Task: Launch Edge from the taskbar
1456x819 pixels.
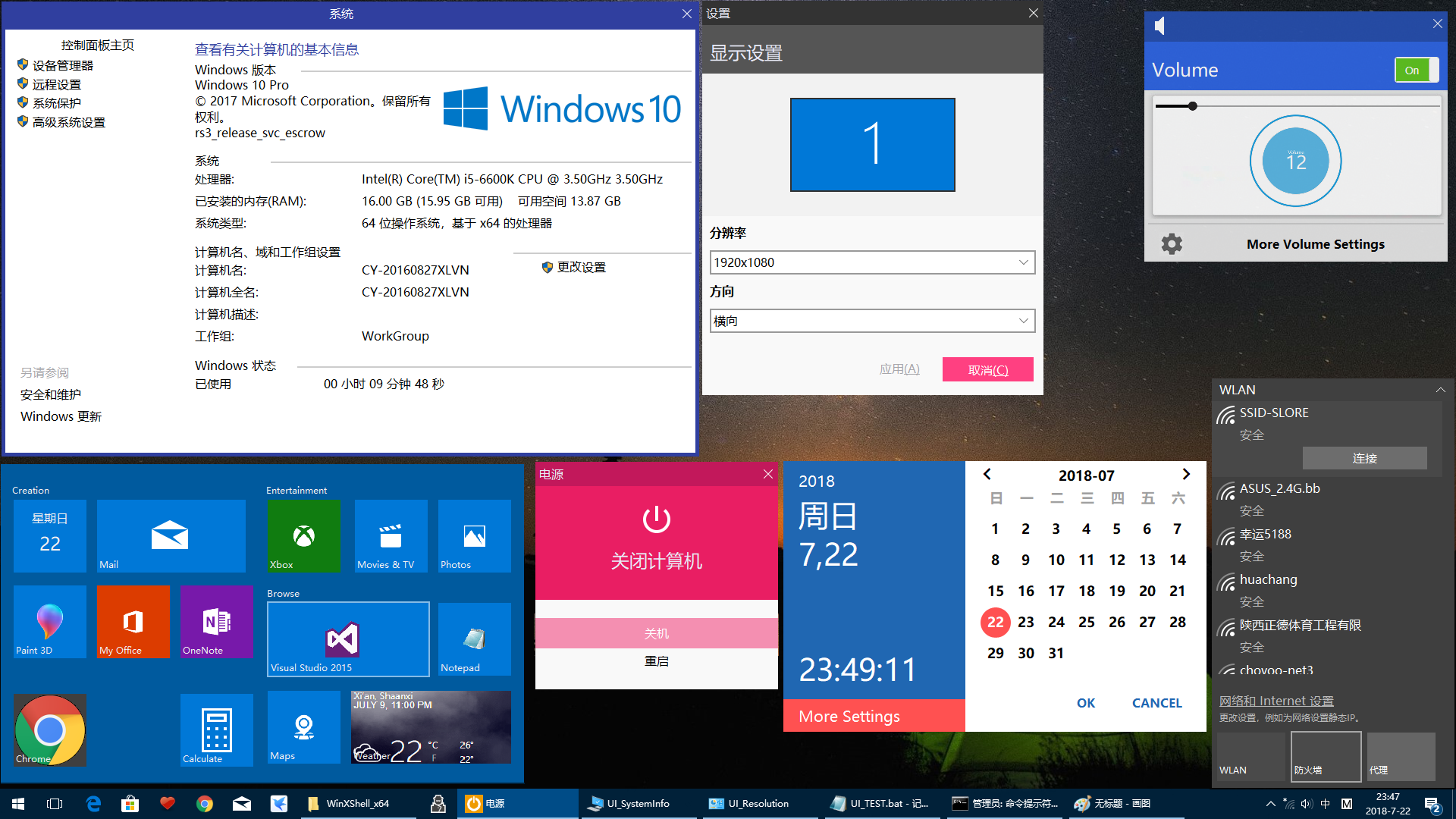Action: click(93, 804)
